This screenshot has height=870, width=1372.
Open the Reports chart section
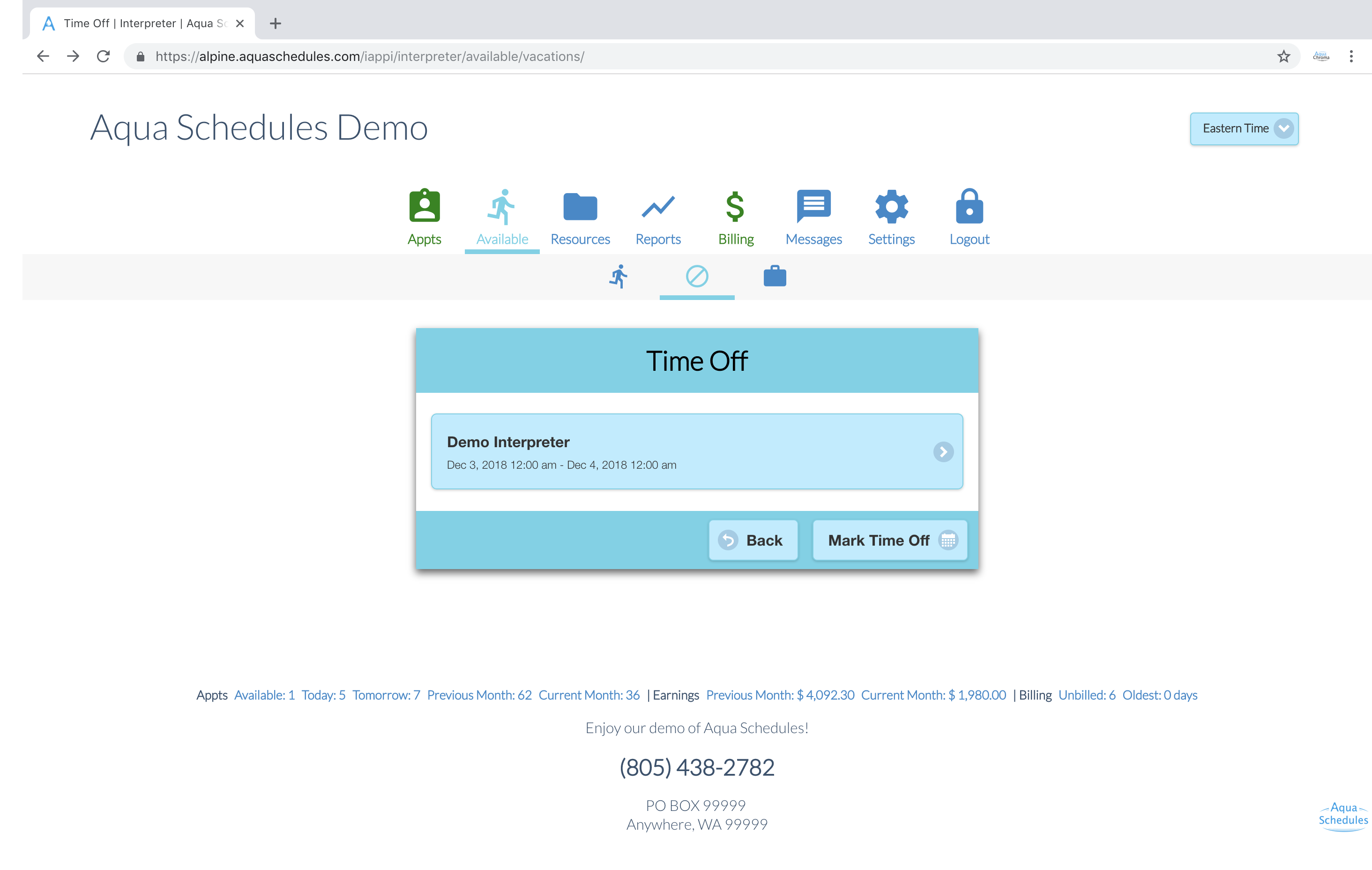pos(658,218)
